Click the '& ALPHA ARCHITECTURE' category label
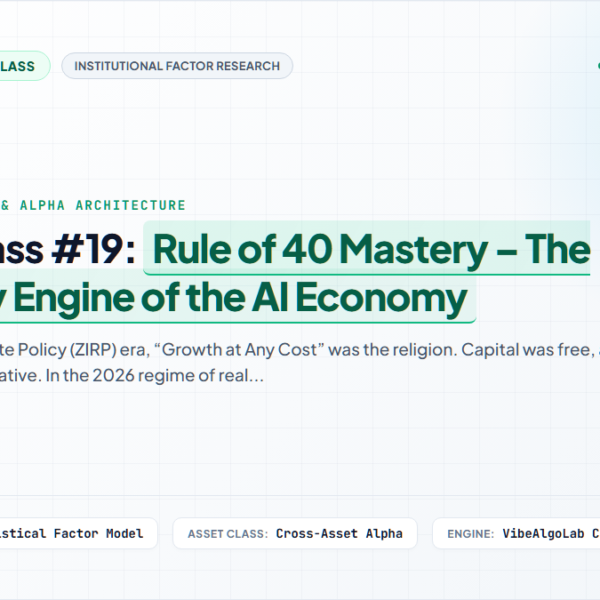 [x=93, y=205]
